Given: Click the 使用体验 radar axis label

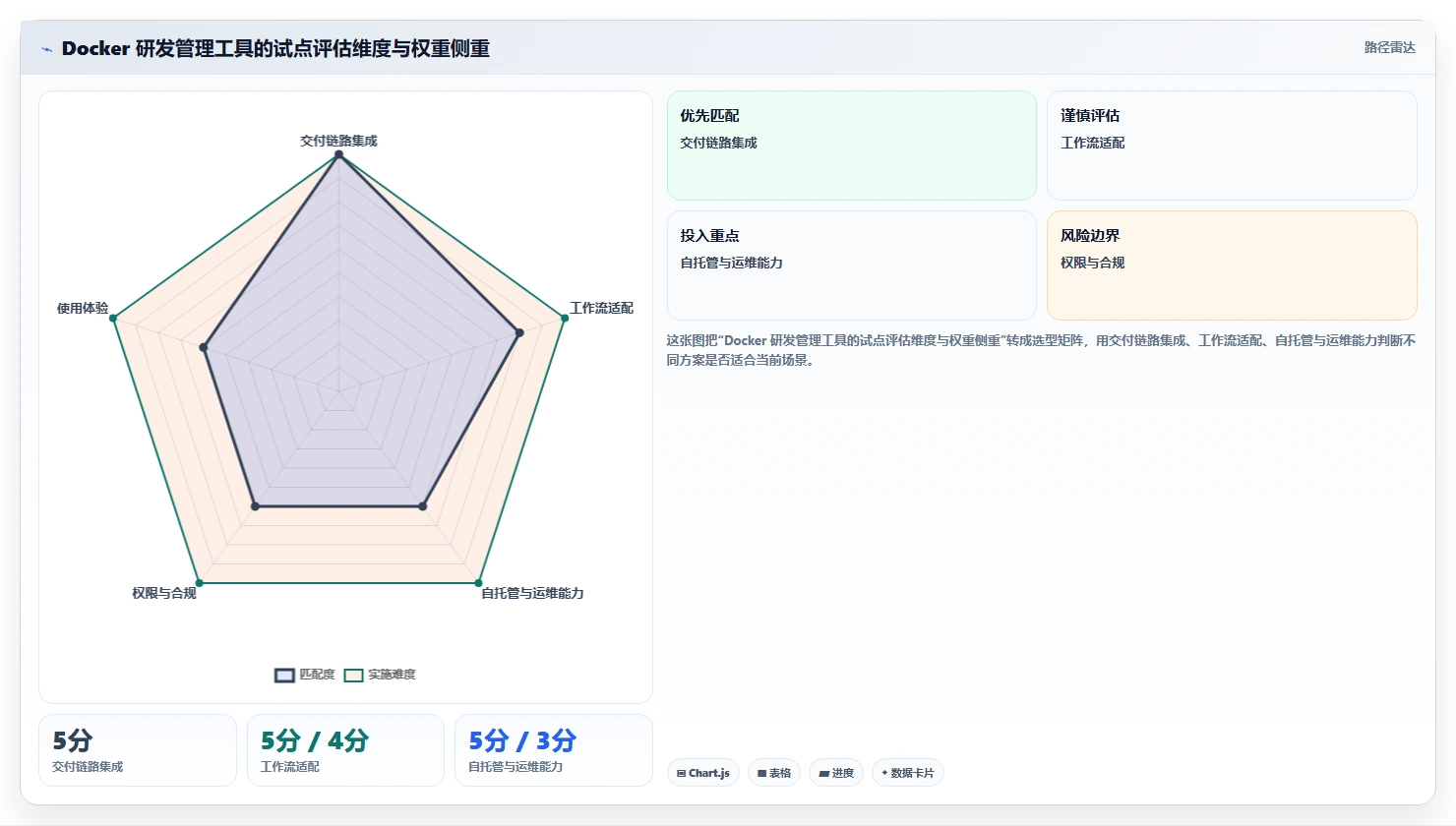Looking at the screenshot, I should [x=83, y=308].
